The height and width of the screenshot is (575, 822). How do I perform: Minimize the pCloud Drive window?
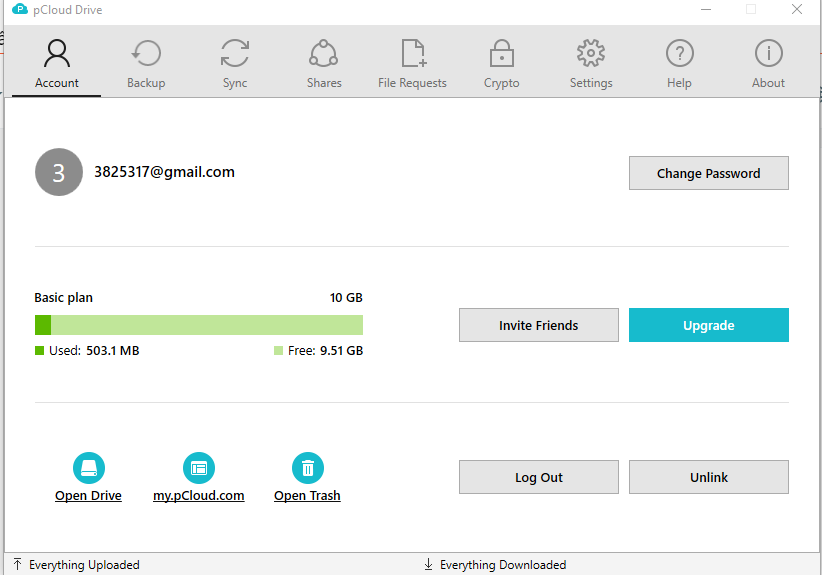(x=706, y=9)
